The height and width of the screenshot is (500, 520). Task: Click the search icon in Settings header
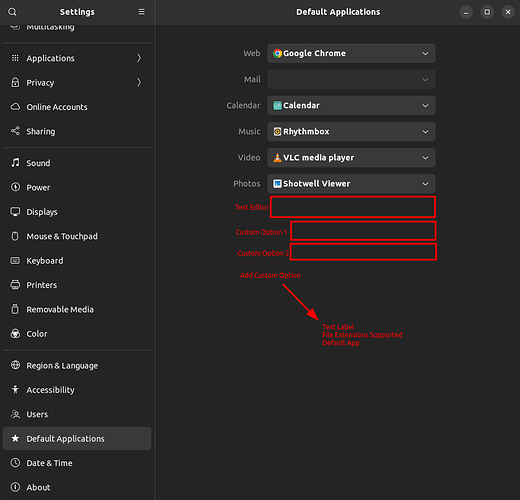pos(12,12)
